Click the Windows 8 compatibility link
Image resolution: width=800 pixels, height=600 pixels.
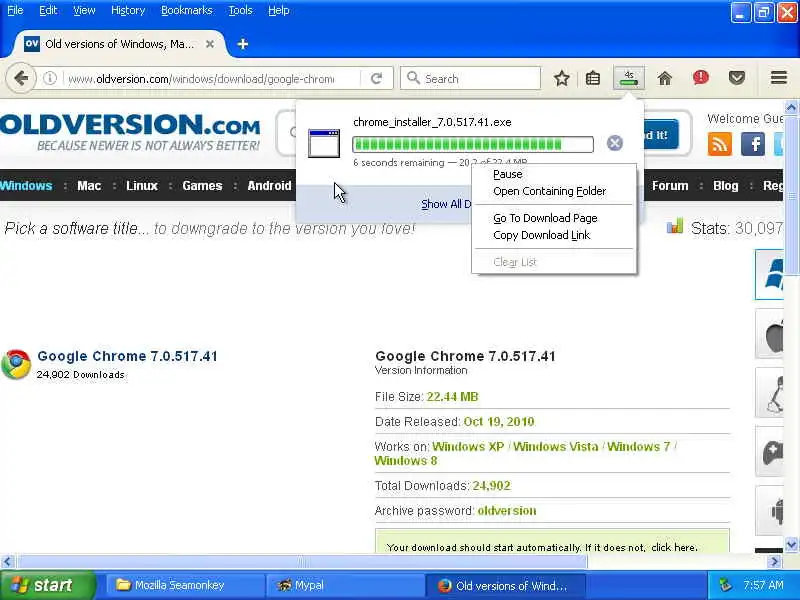coord(406,461)
